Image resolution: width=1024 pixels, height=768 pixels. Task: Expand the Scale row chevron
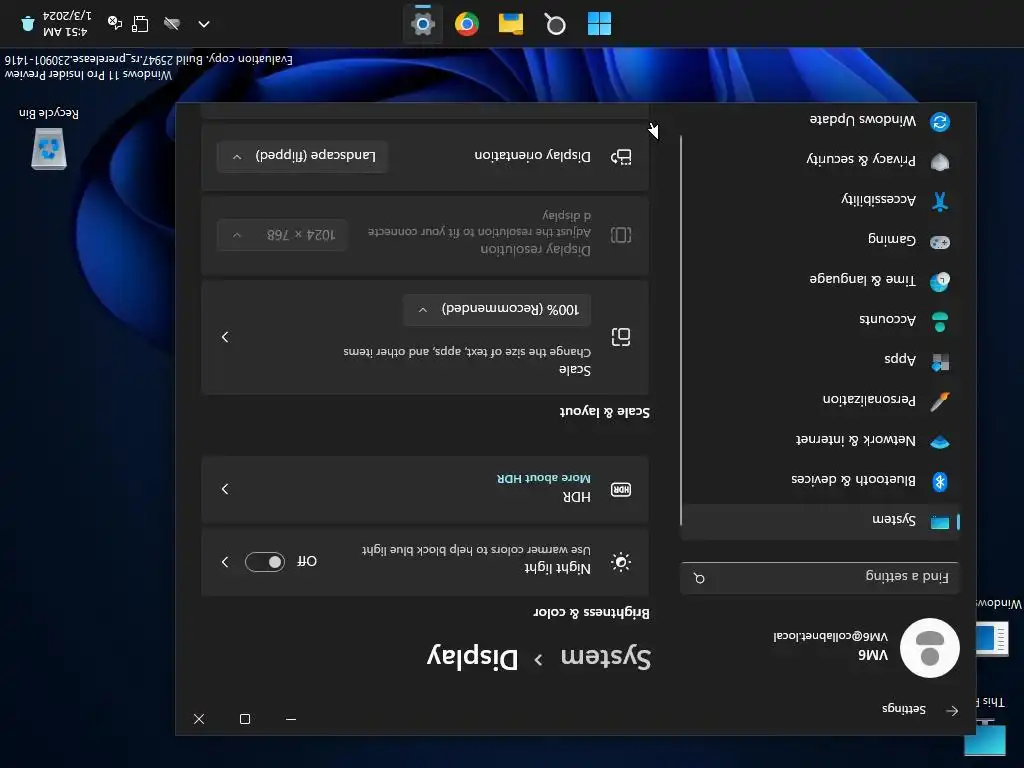[225, 337]
